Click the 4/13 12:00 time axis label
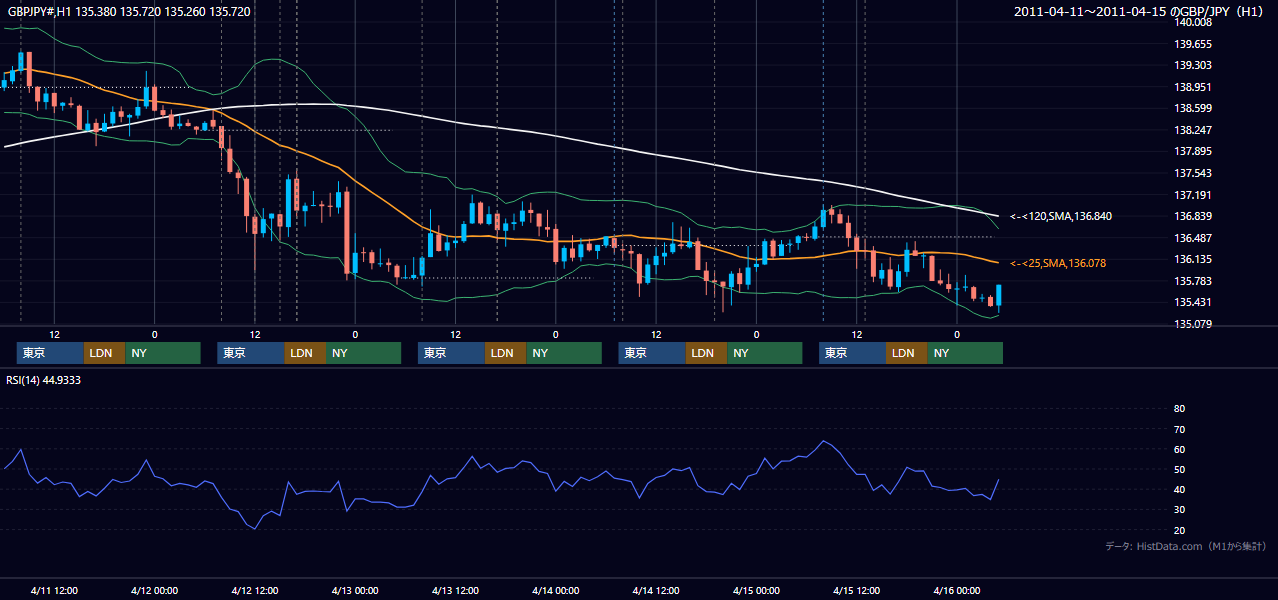This screenshot has width=1278, height=600. point(455,590)
